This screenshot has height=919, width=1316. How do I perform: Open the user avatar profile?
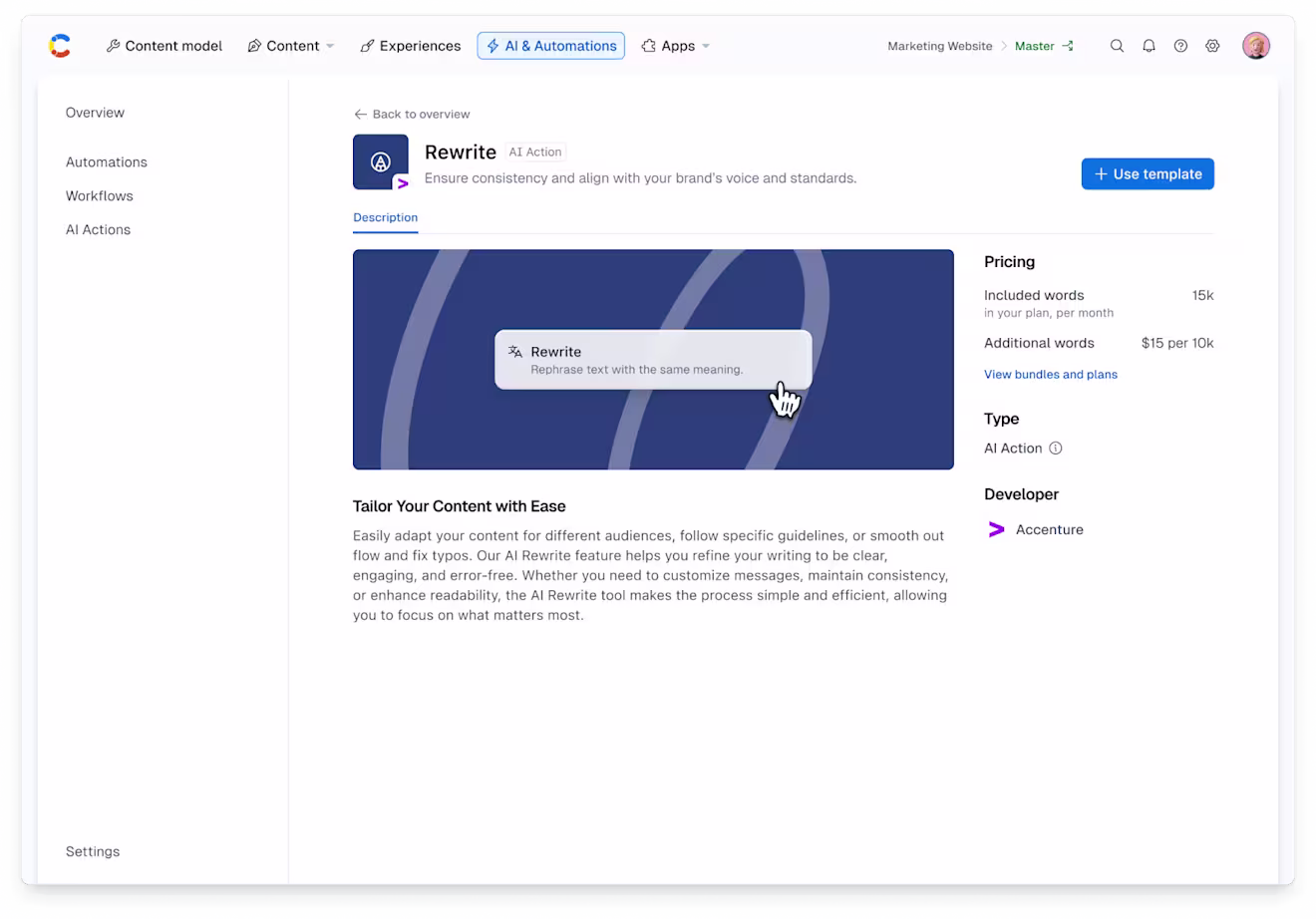pos(1256,46)
